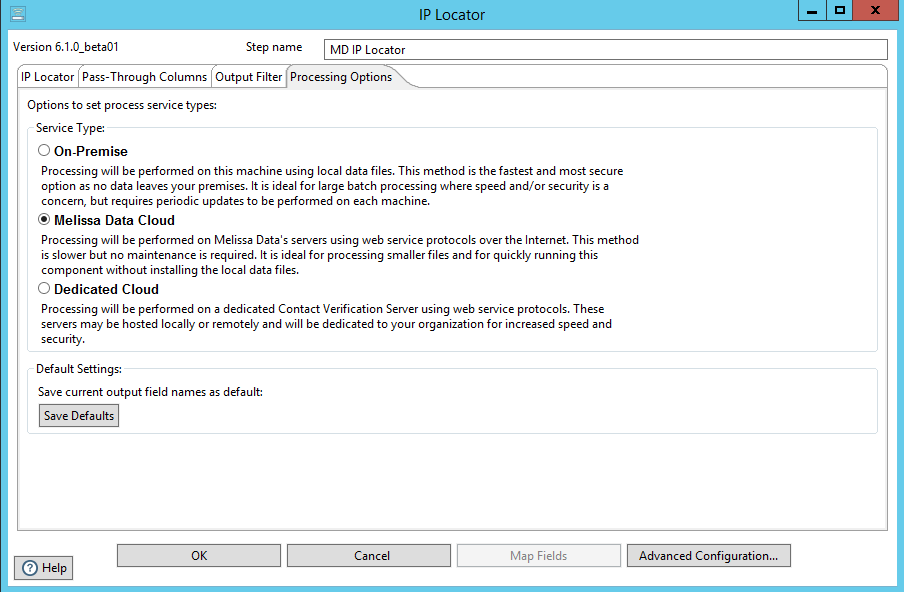
Task: Select the On-Premise service type
Action: [44, 151]
